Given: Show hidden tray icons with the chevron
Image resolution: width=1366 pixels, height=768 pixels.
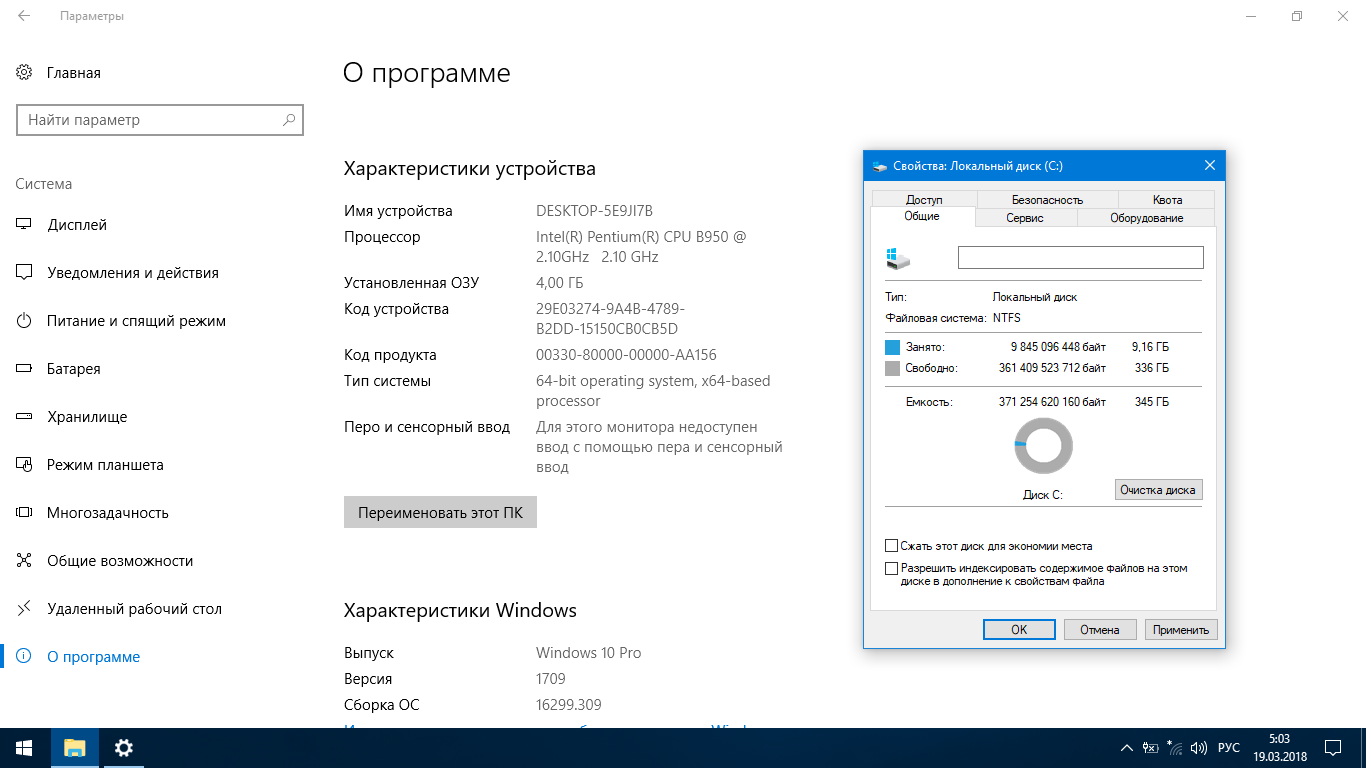Looking at the screenshot, I should click(x=1127, y=748).
